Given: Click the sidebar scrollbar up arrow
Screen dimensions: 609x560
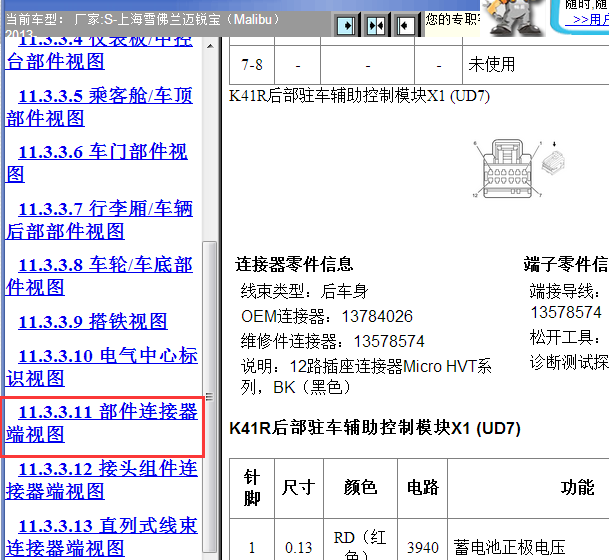Looking at the screenshot, I should pyautogui.click(x=210, y=46).
